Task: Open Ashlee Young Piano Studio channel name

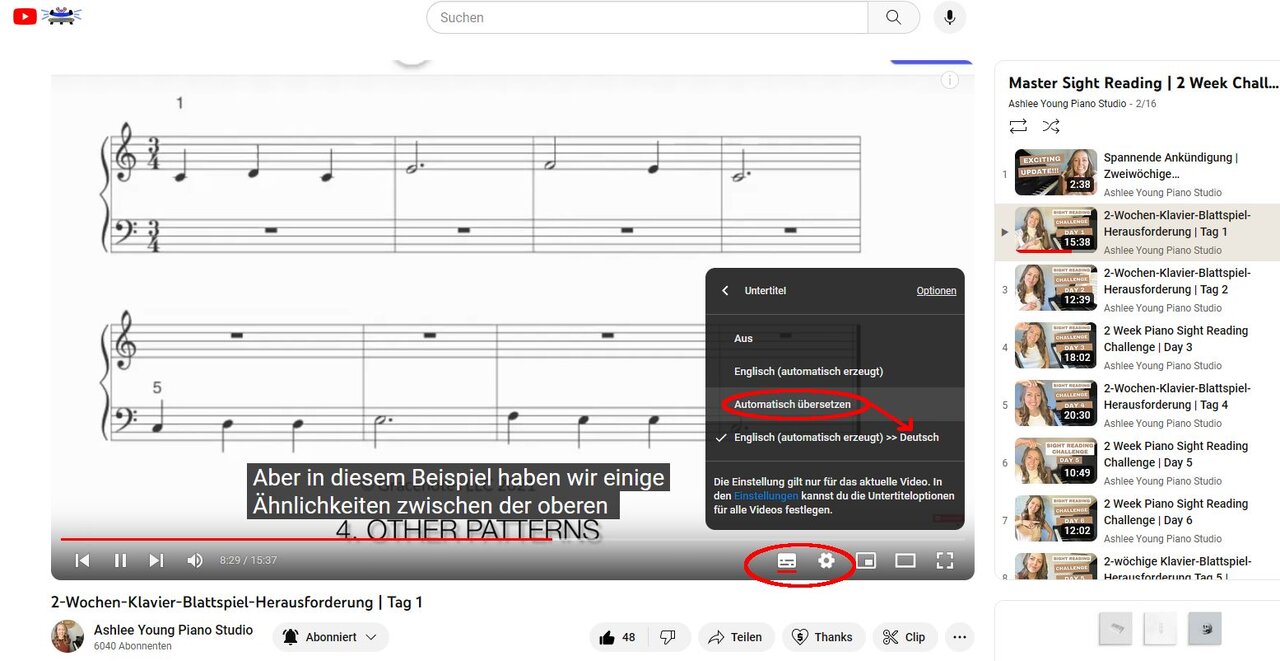Action: [x=174, y=630]
